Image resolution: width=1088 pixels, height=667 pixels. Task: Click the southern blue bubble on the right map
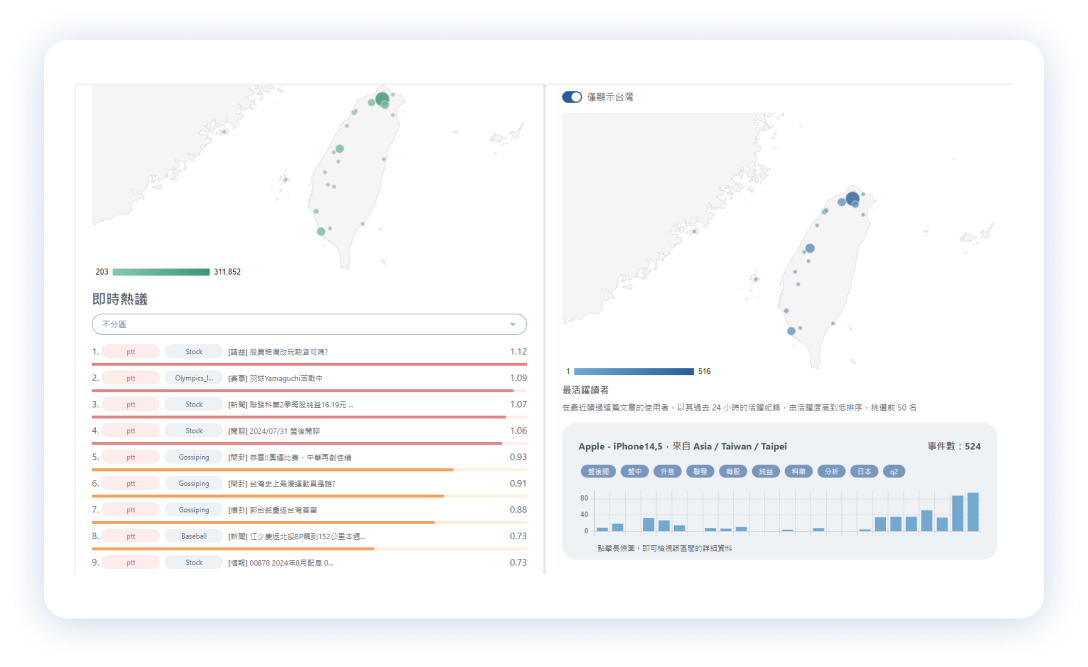(791, 331)
